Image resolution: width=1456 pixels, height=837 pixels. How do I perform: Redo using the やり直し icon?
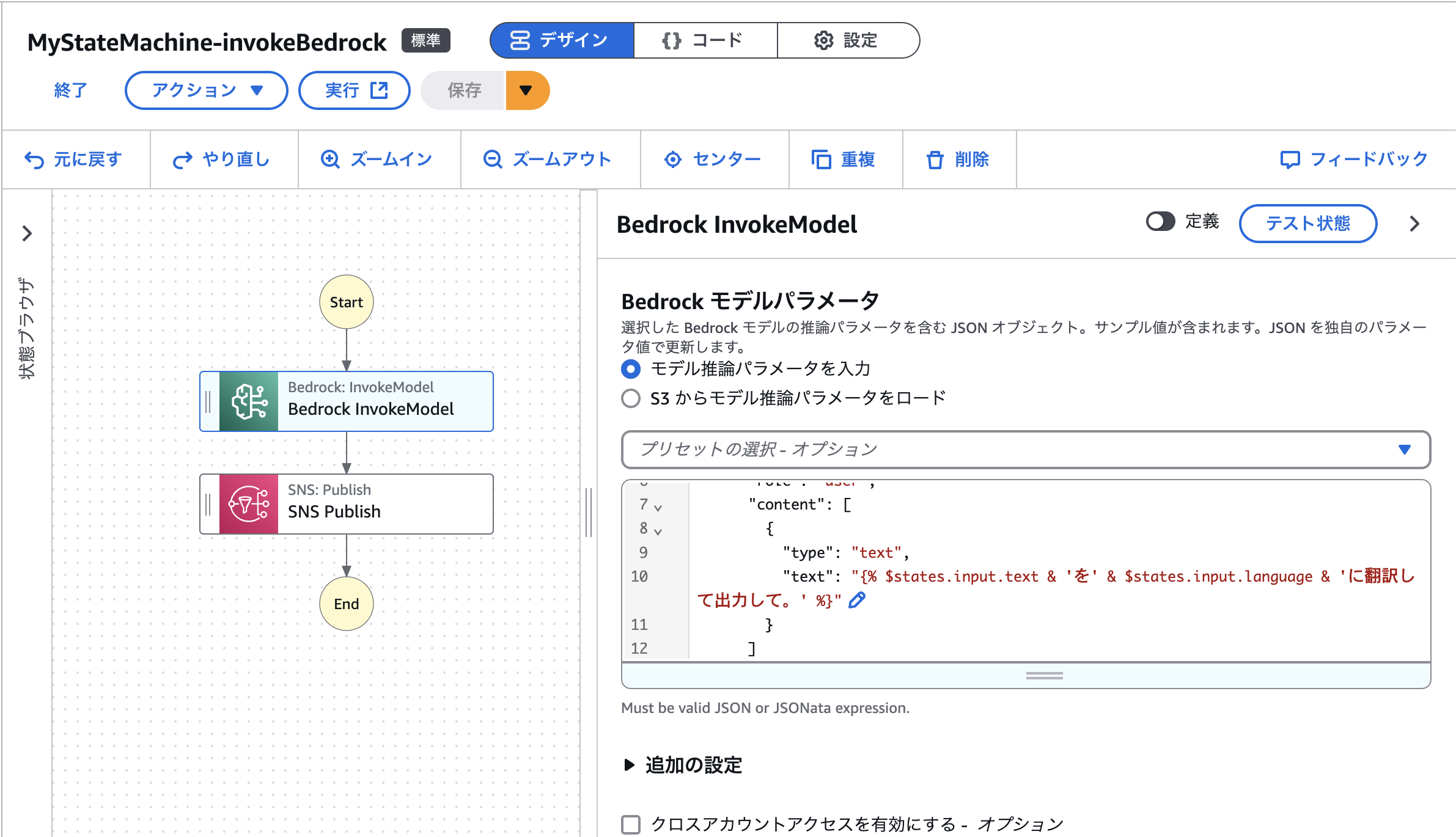point(223,159)
